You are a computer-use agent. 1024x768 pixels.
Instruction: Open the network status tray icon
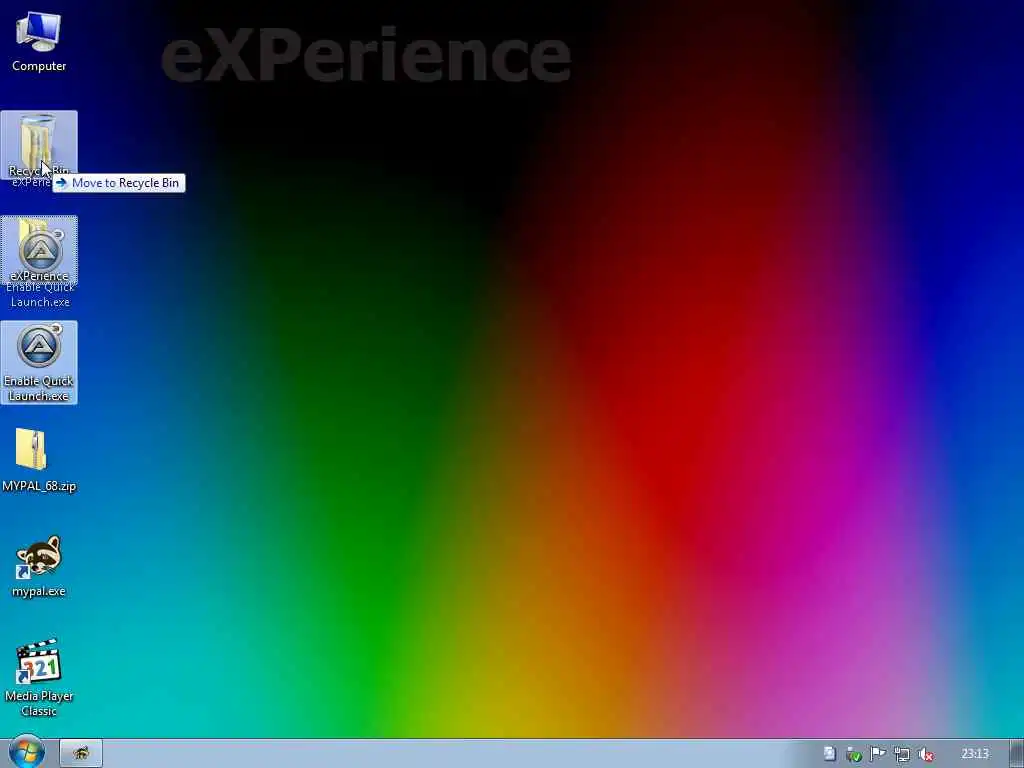point(901,754)
